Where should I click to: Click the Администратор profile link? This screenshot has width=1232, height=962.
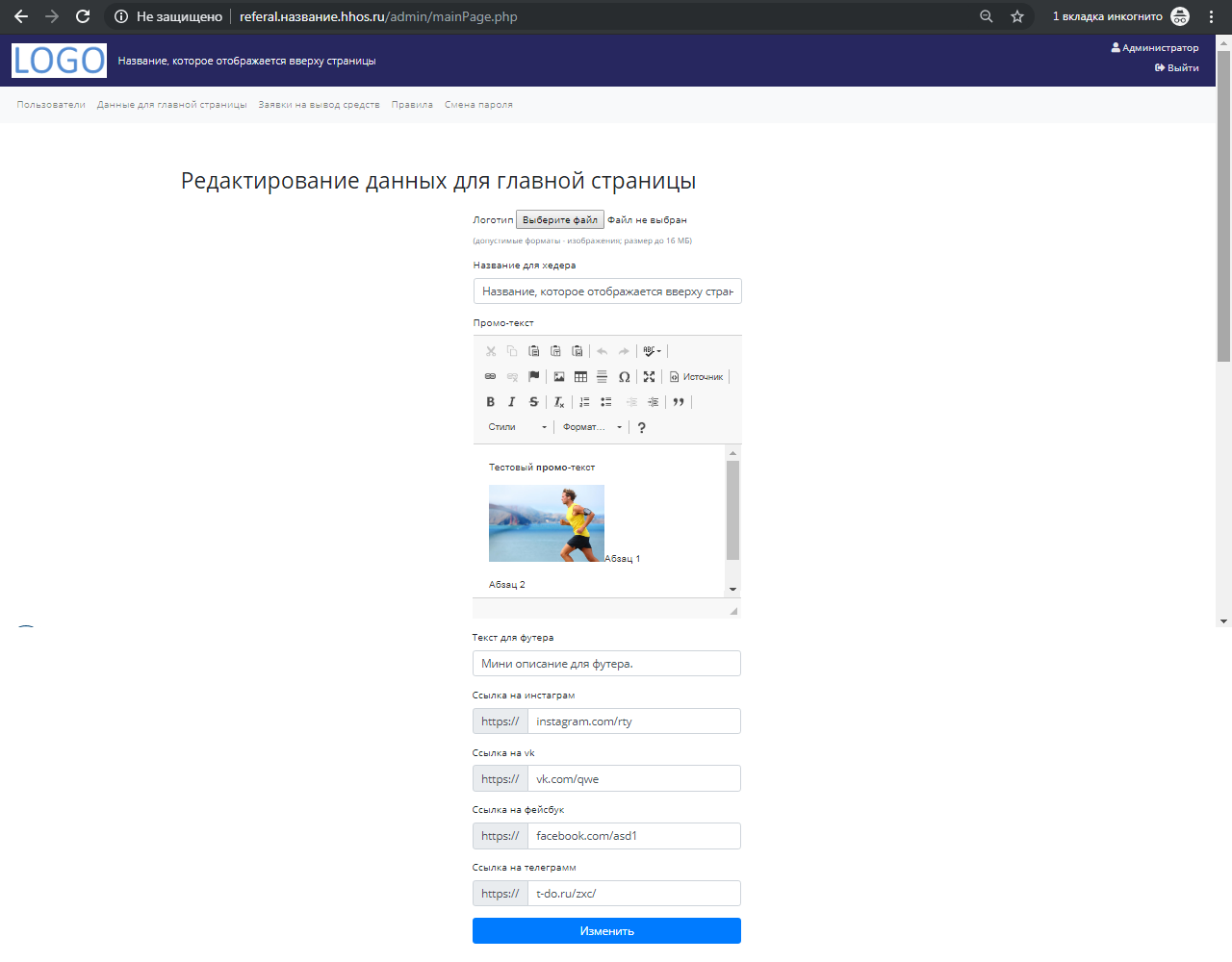pos(1155,47)
